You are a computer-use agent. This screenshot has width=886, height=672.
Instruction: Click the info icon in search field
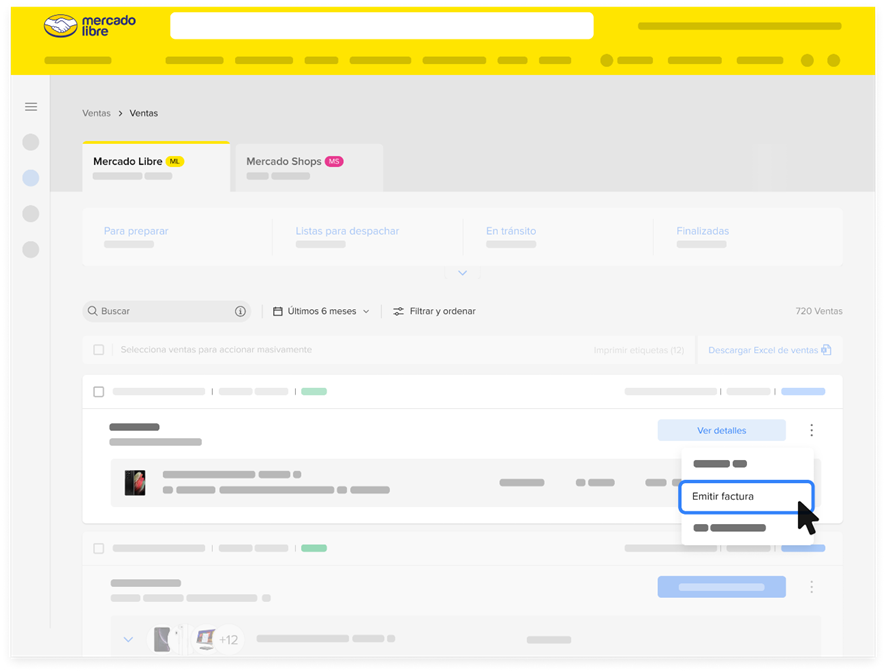[x=240, y=311]
